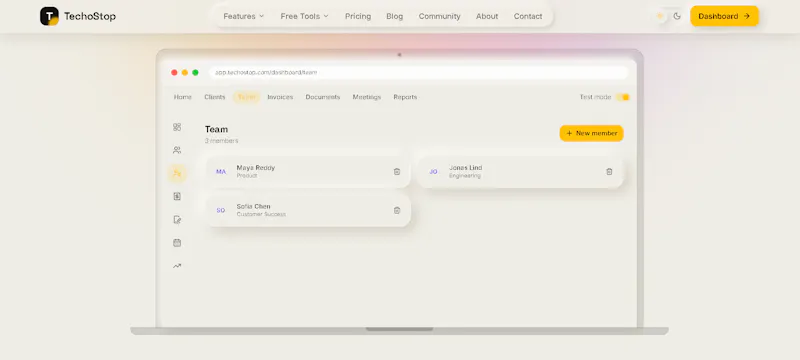Click the JO avatar initials
Image resolution: width=800 pixels, height=360 pixels.
coord(433,172)
